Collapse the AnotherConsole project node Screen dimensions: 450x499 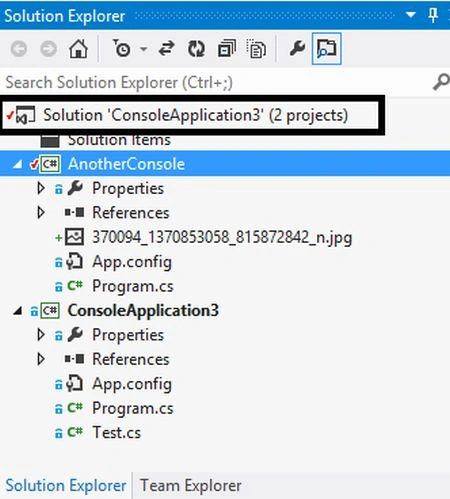[x=17, y=164]
